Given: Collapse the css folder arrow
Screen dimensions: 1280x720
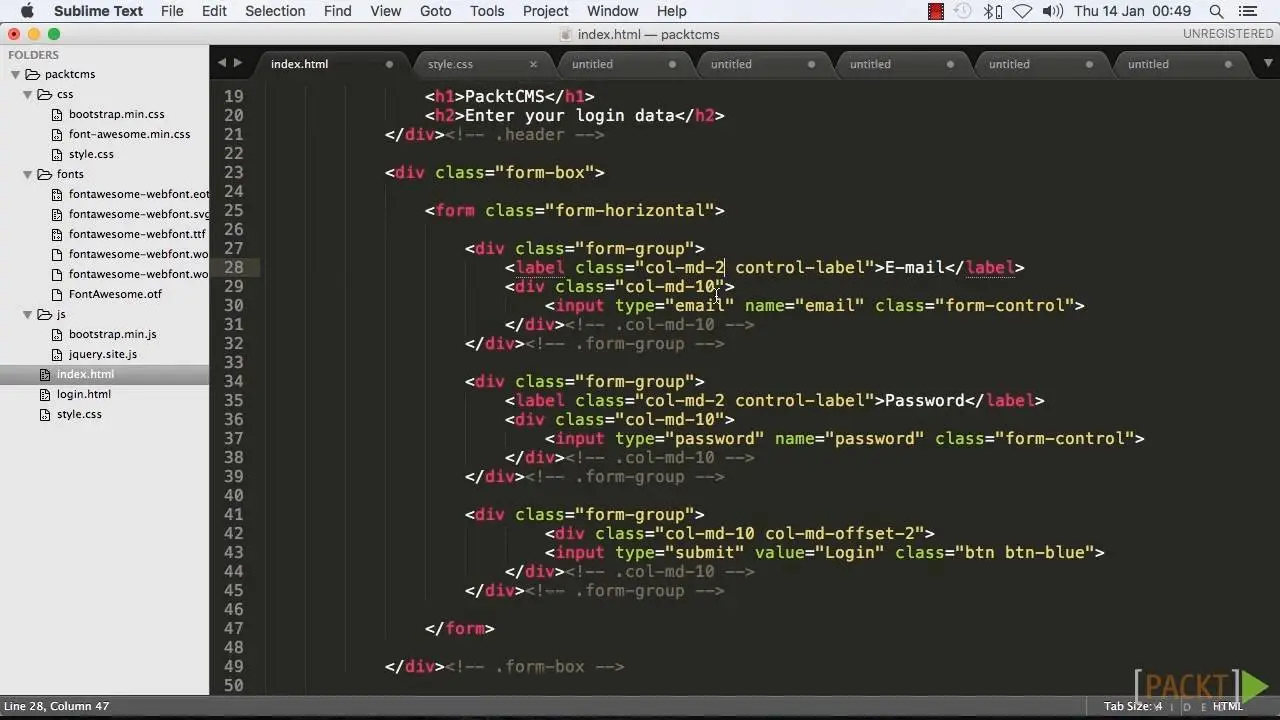Looking at the screenshot, I should (27, 94).
